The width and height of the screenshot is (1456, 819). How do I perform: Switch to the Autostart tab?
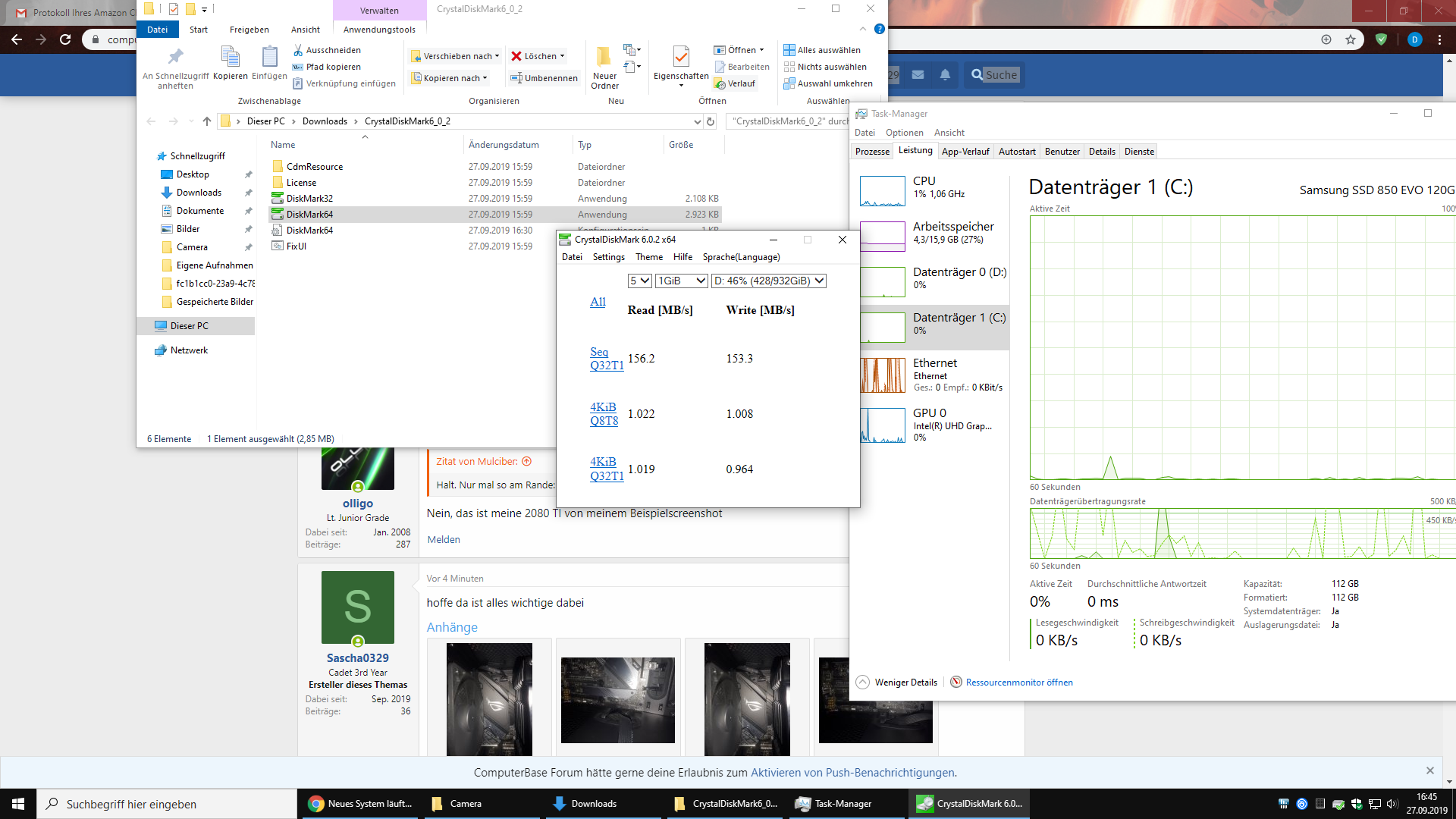tap(1016, 152)
